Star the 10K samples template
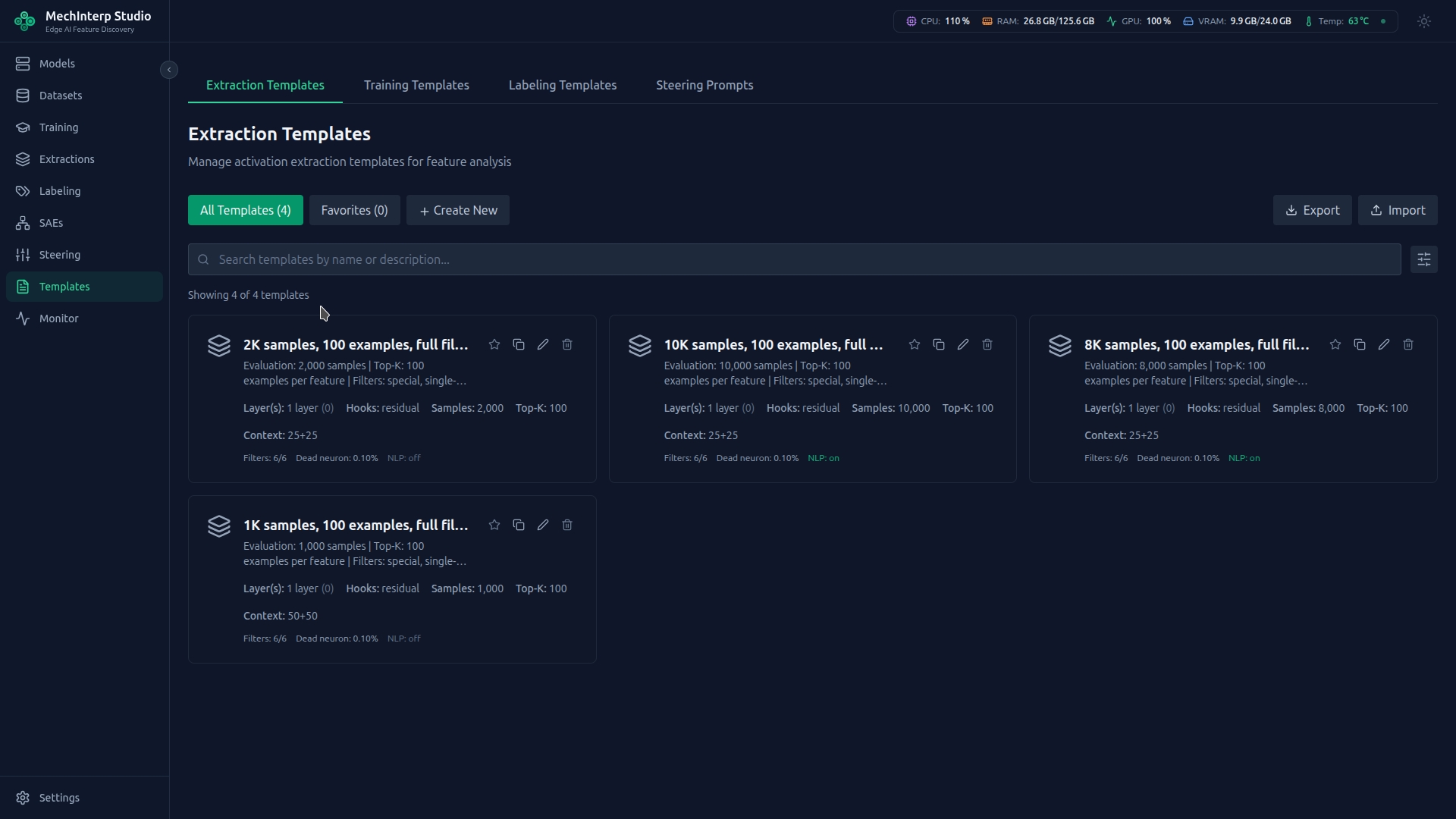Screen dimensions: 1456x819 (915, 344)
